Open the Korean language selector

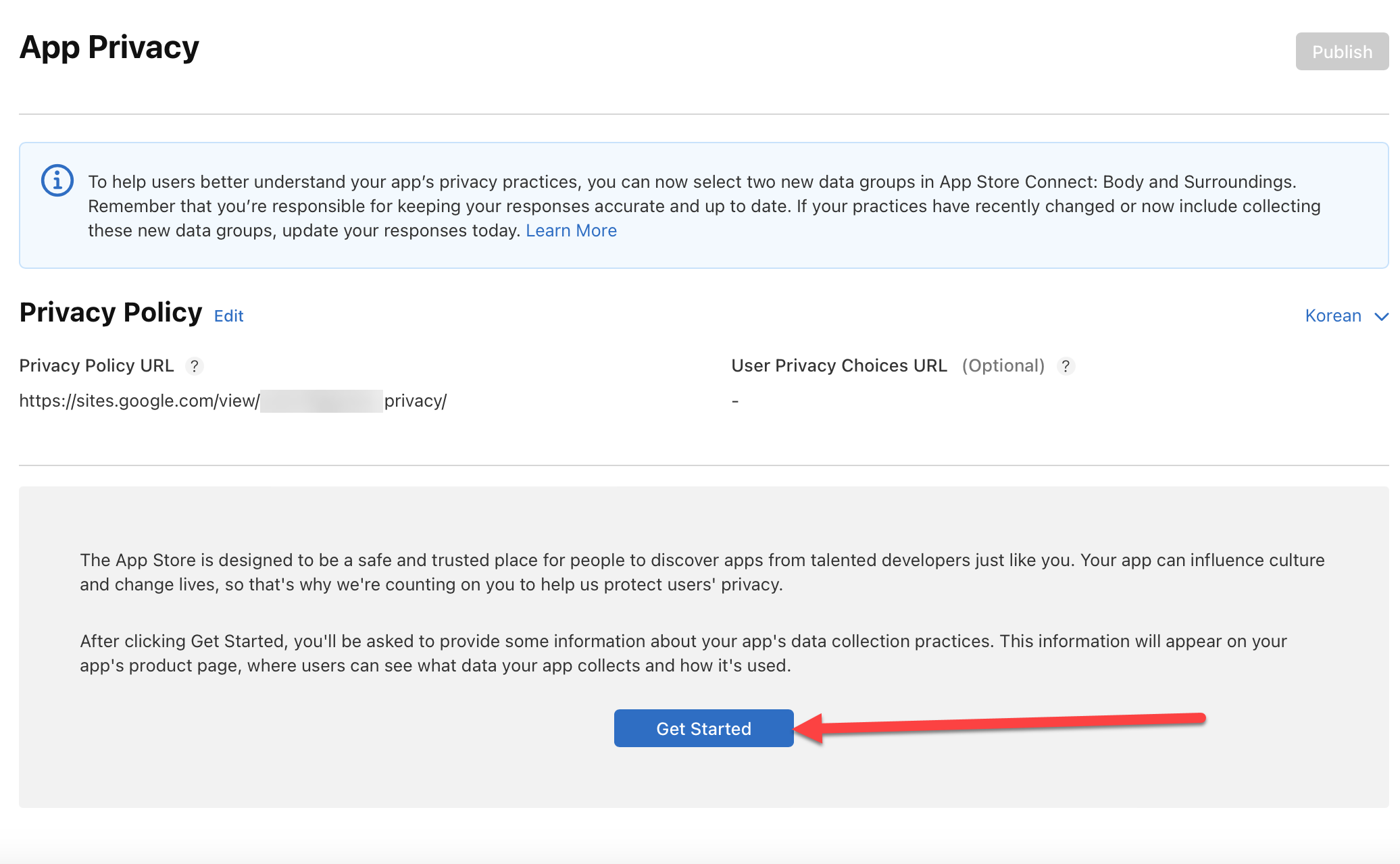pyautogui.click(x=1332, y=315)
